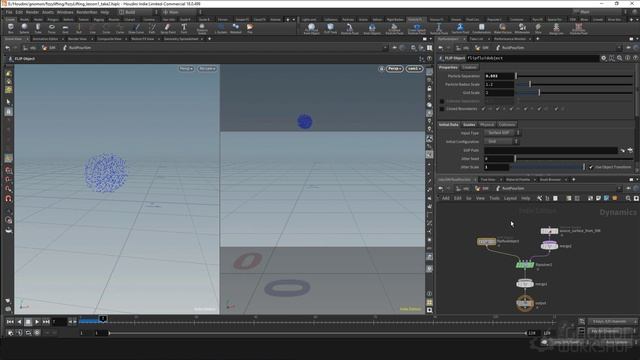Click the output node in network

click(x=525, y=303)
